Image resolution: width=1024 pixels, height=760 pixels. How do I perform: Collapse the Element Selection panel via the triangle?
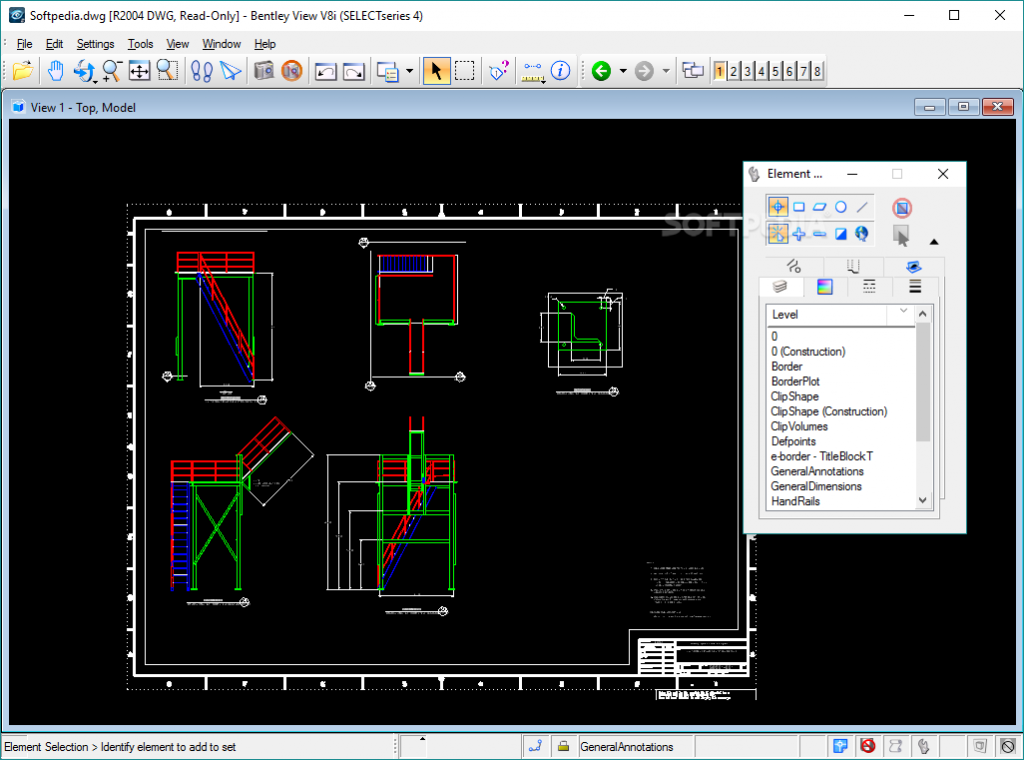pyautogui.click(x=934, y=242)
